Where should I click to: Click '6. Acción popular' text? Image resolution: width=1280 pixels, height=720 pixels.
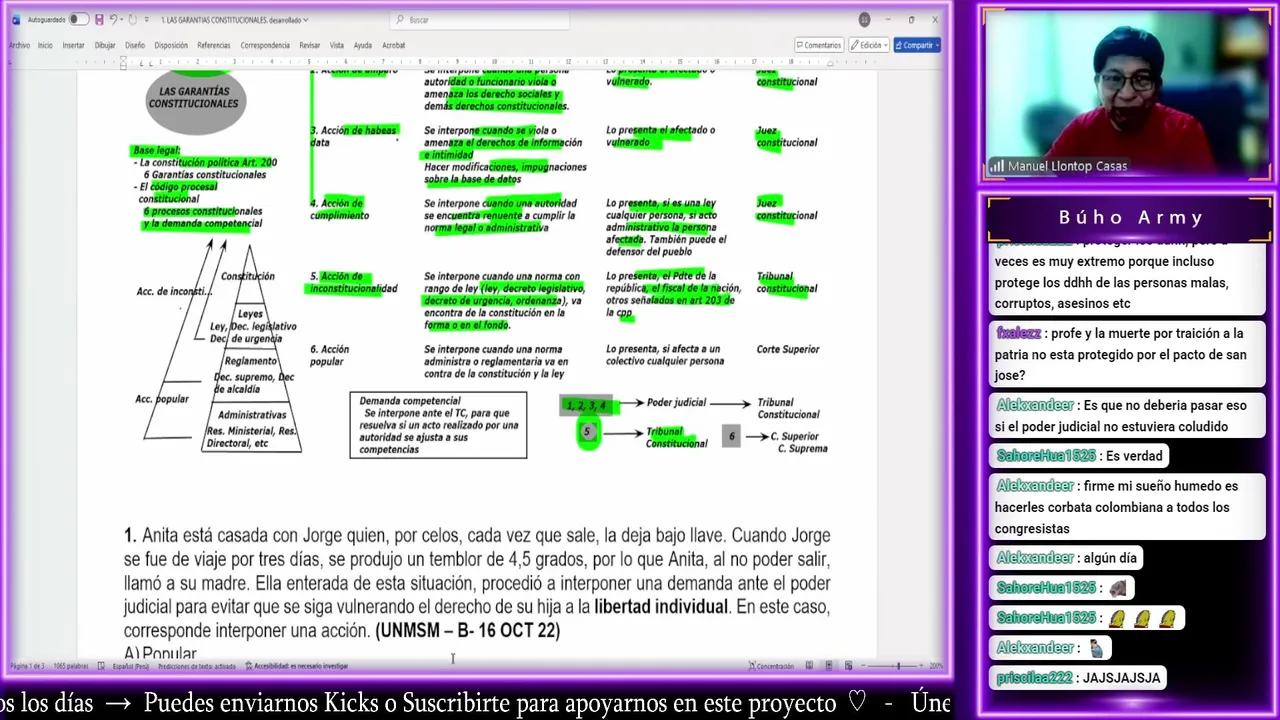330,355
